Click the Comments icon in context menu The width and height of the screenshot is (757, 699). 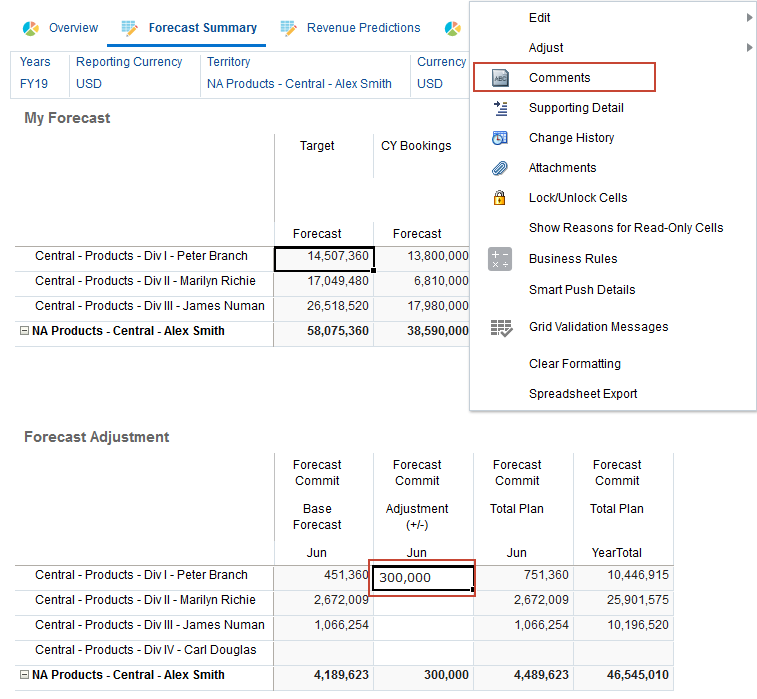click(500, 78)
